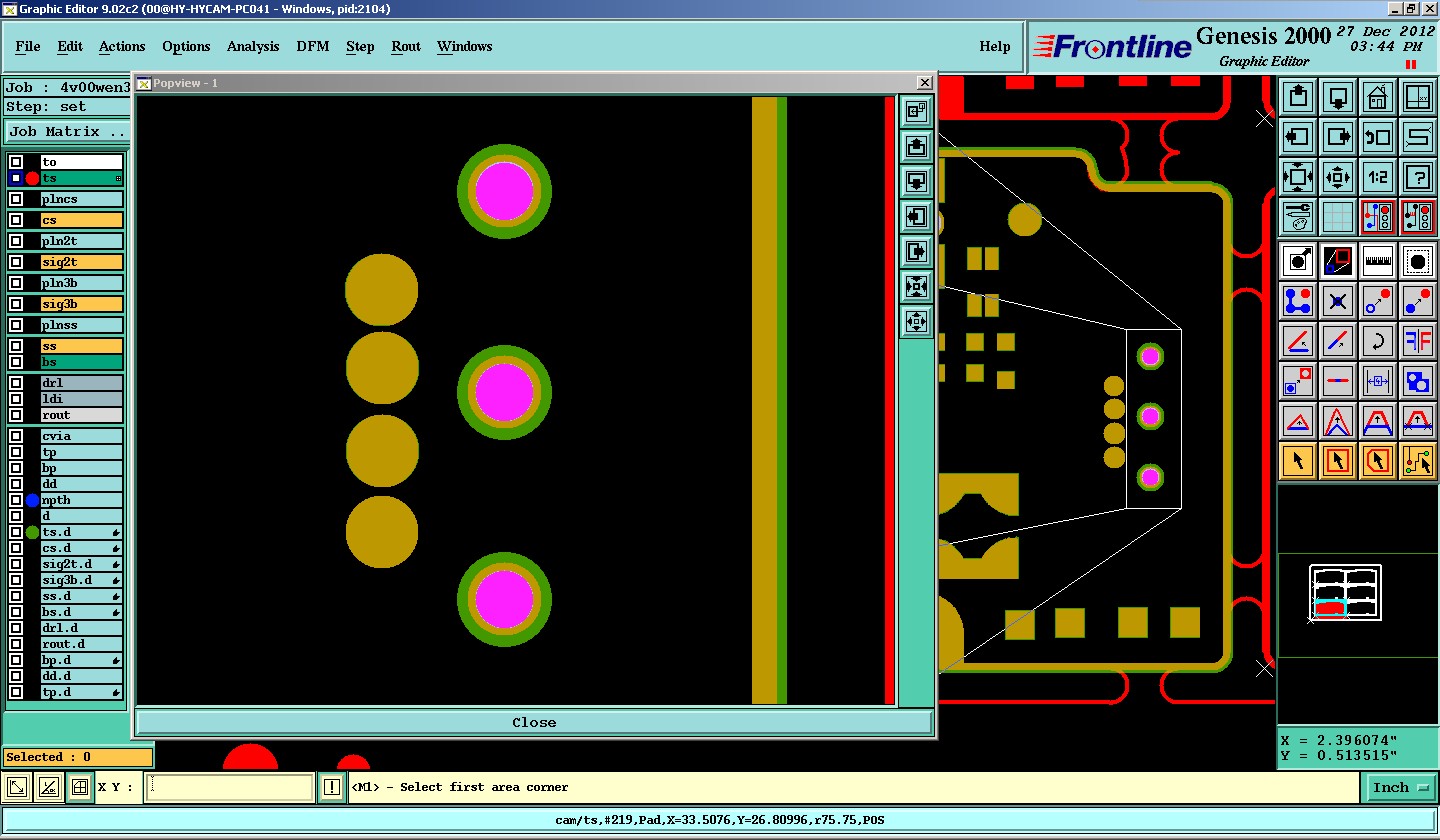This screenshot has width=1440, height=840.
Task: Click the snap grid icon beside X Y
Action: (80, 787)
